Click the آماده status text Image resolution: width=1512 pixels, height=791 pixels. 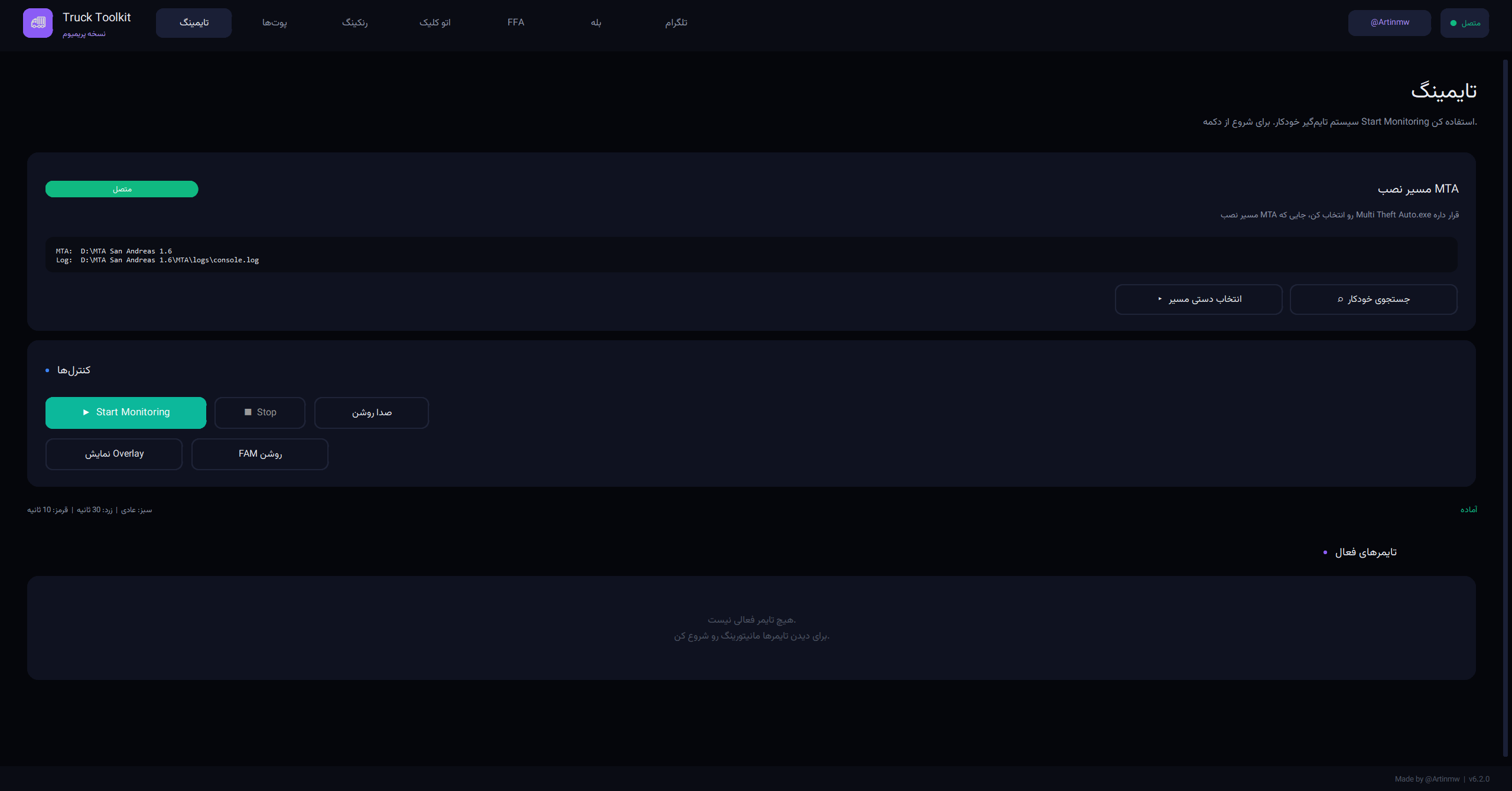(1469, 510)
